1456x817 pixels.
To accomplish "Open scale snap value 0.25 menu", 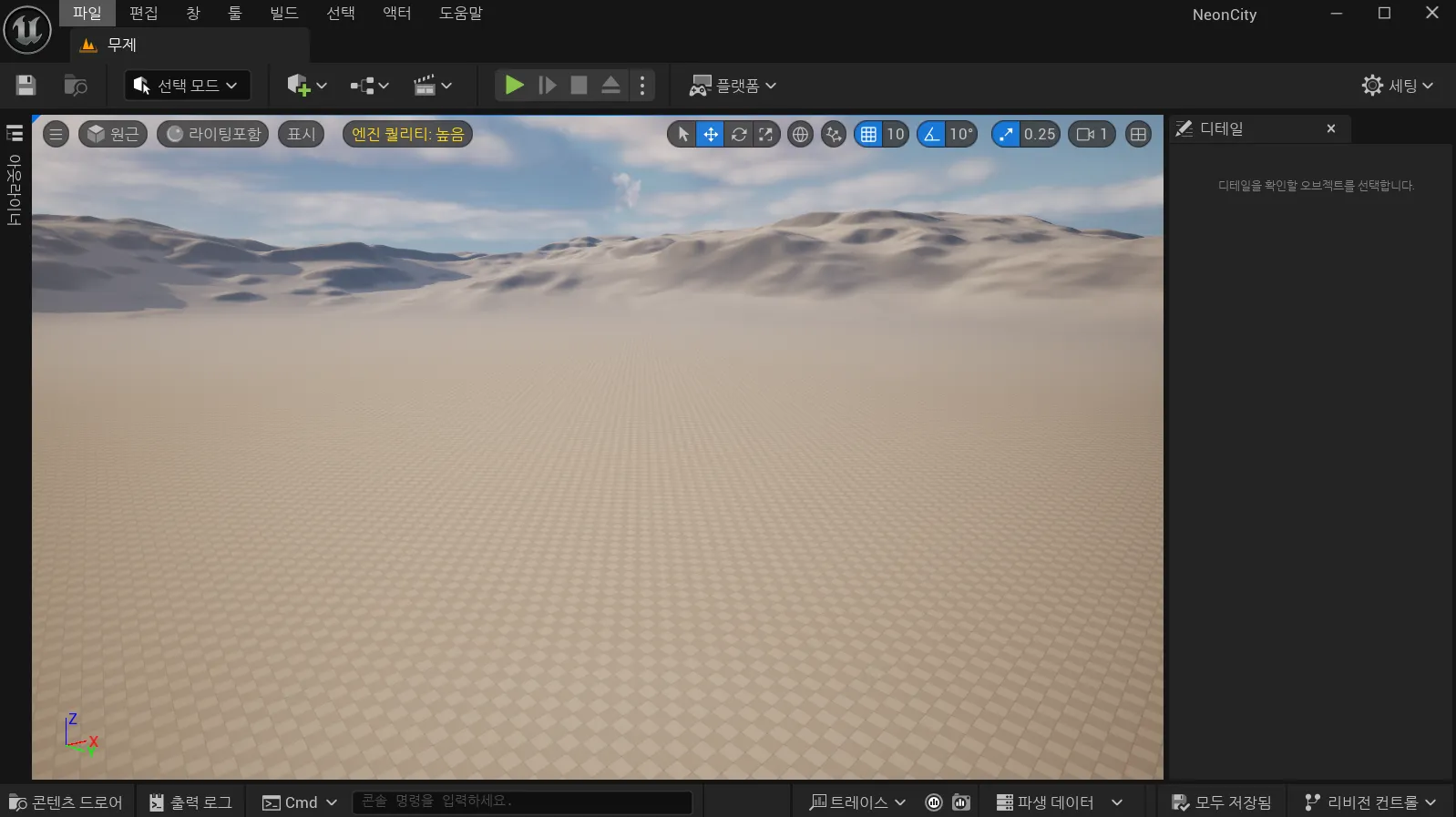I will 1040,134.
